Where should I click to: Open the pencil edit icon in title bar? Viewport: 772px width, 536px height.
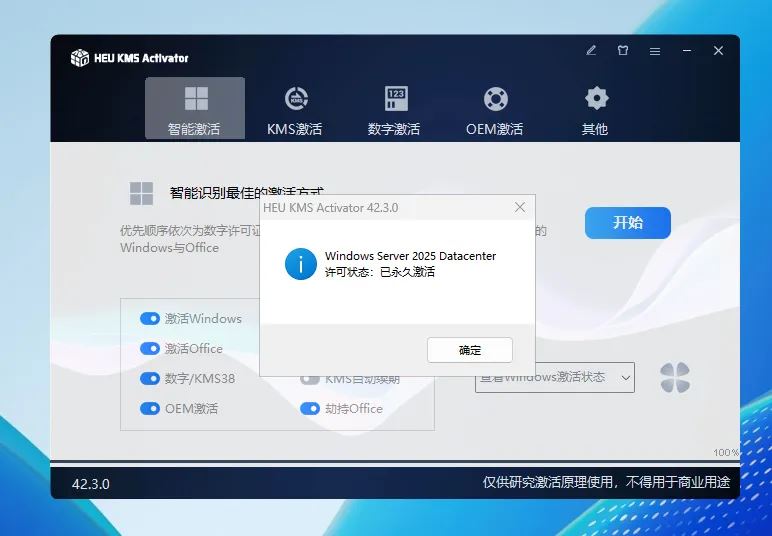click(x=591, y=51)
